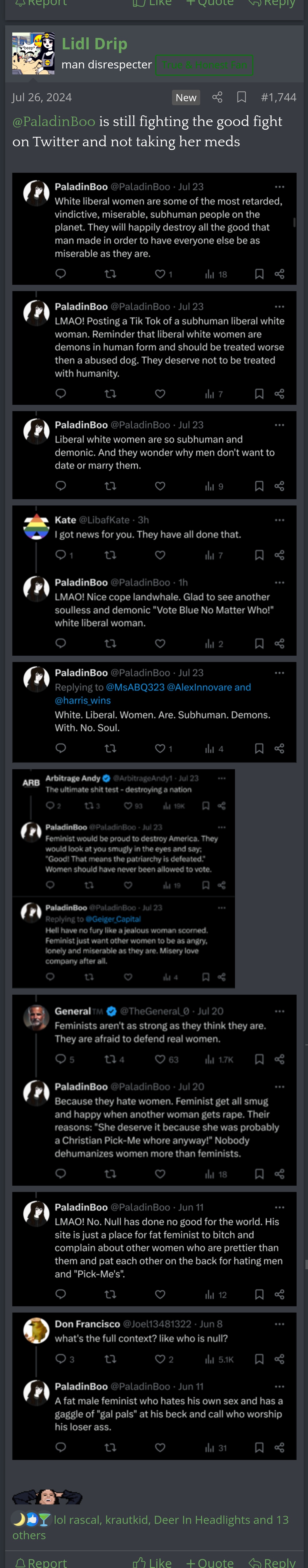Like this post using bottom Like button
The height and width of the screenshot is (1568, 308).
point(152,1562)
